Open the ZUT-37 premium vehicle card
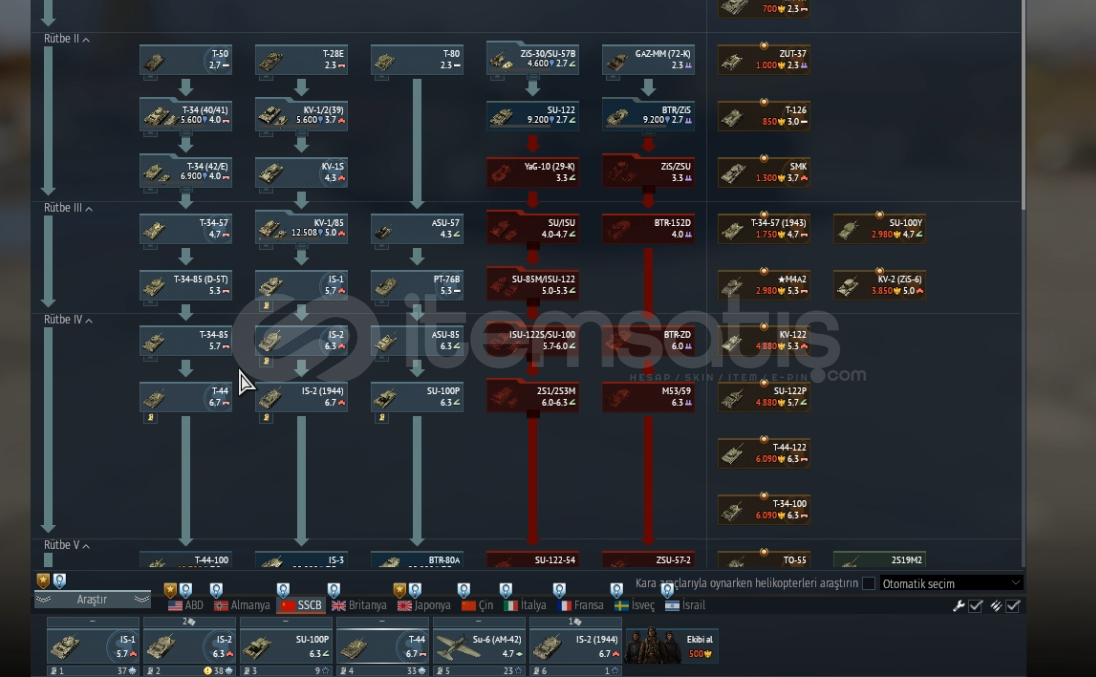This screenshot has height=677, width=1096. pos(764,59)
